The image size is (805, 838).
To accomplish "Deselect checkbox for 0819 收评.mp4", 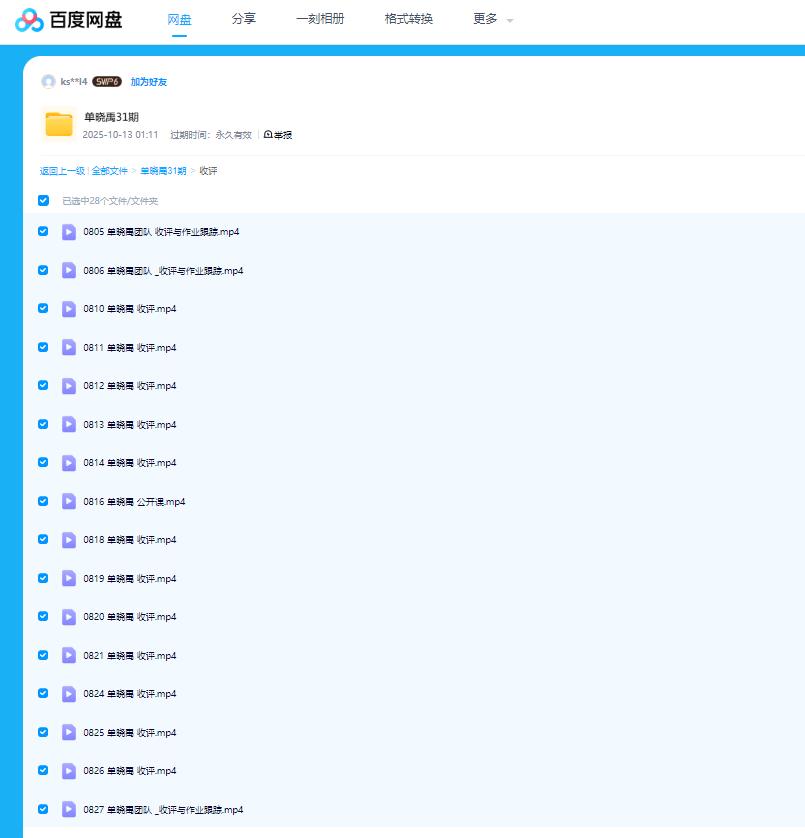I will click(43, 578).
